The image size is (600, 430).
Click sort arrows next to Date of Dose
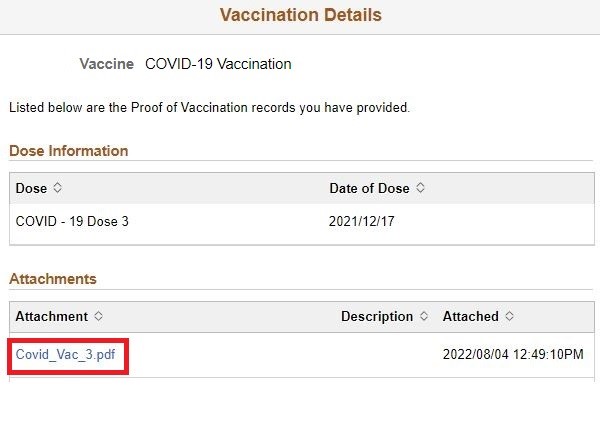(x=420, y=188)
